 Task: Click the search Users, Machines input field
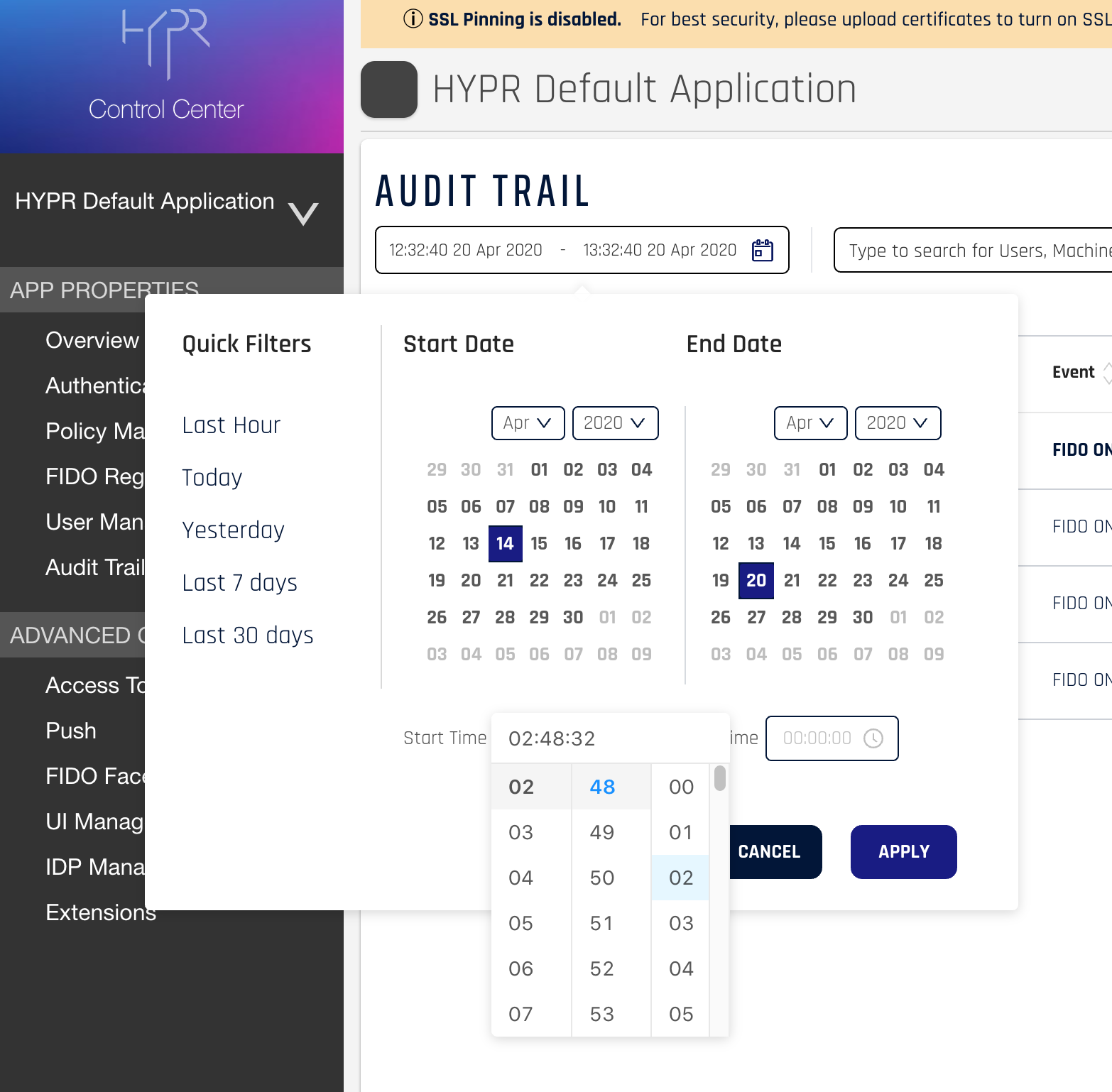coord(973,250)
